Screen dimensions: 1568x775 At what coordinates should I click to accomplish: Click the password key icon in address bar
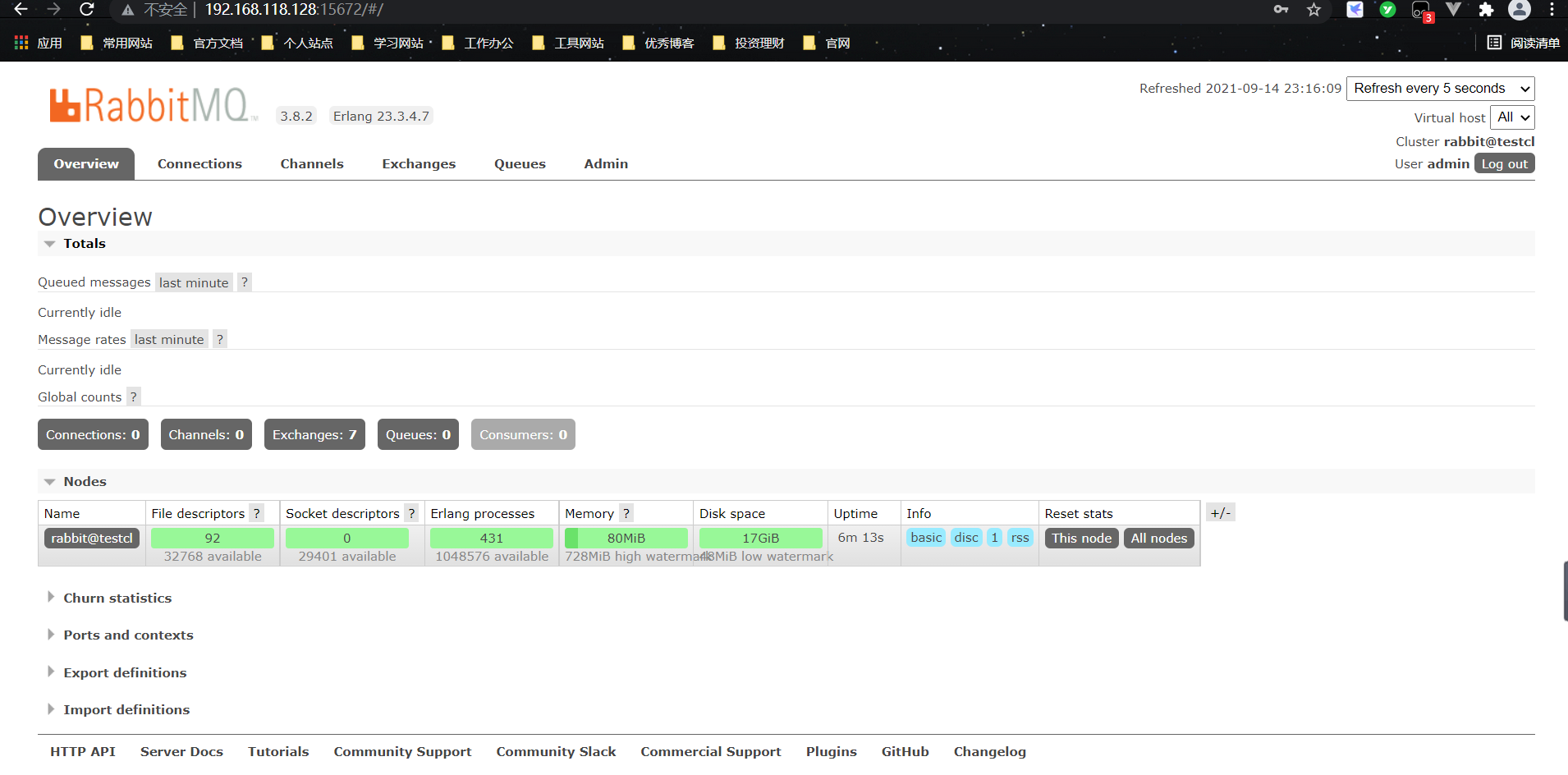(1281, 9)
